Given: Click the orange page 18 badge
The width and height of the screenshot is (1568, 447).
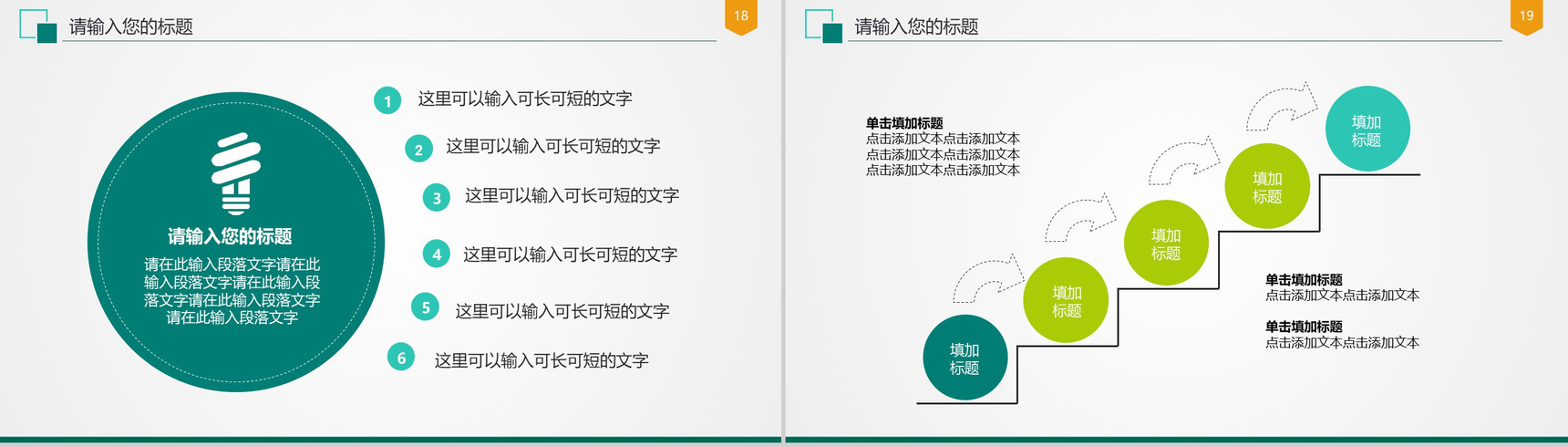Looking at the screenshot, I should click(x=741, y=16).
